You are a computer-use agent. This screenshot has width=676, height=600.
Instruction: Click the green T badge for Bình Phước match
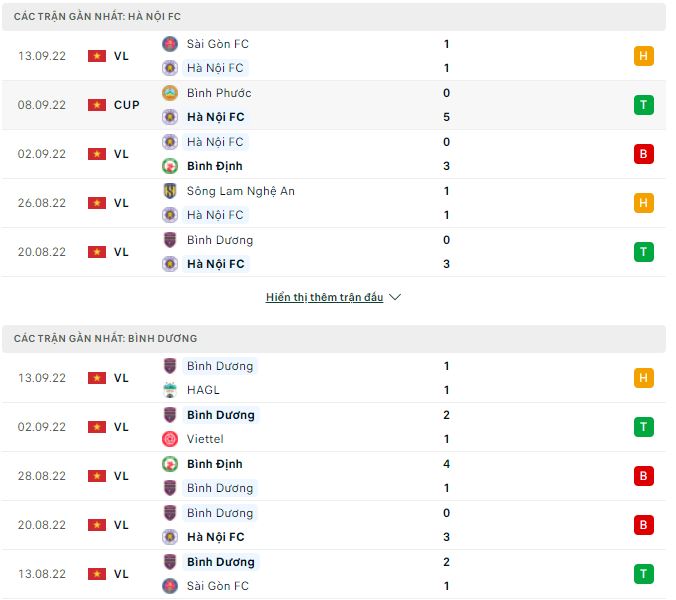(x=644, y=105)
